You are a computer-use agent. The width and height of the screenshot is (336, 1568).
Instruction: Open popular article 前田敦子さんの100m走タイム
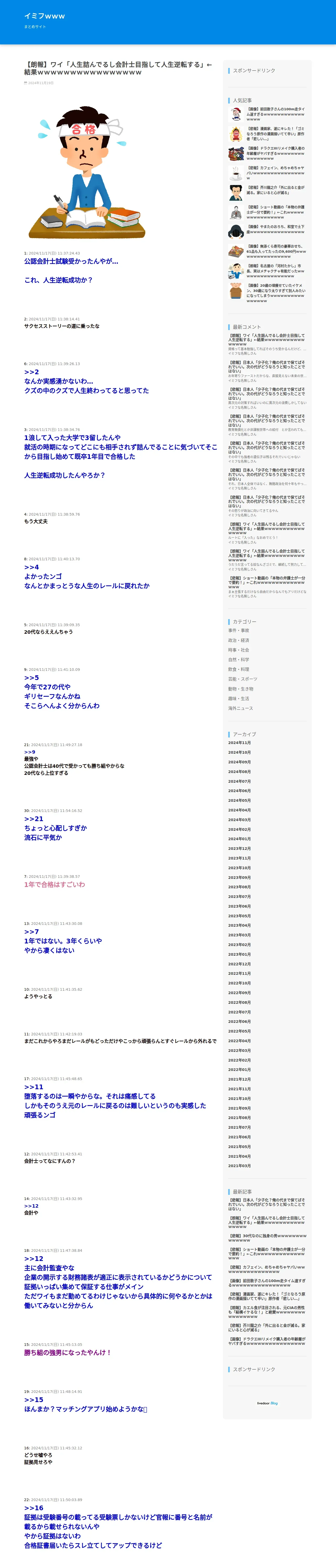pos(276,114)
